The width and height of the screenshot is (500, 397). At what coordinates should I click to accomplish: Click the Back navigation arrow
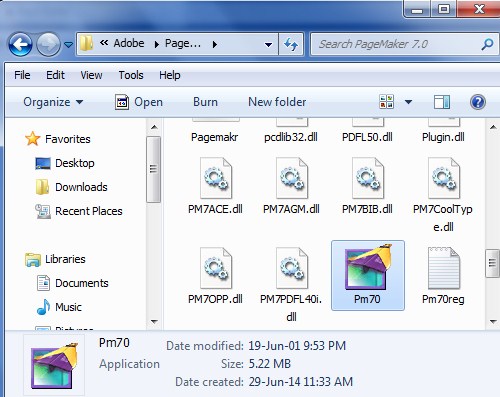click(x=20, y=44)
